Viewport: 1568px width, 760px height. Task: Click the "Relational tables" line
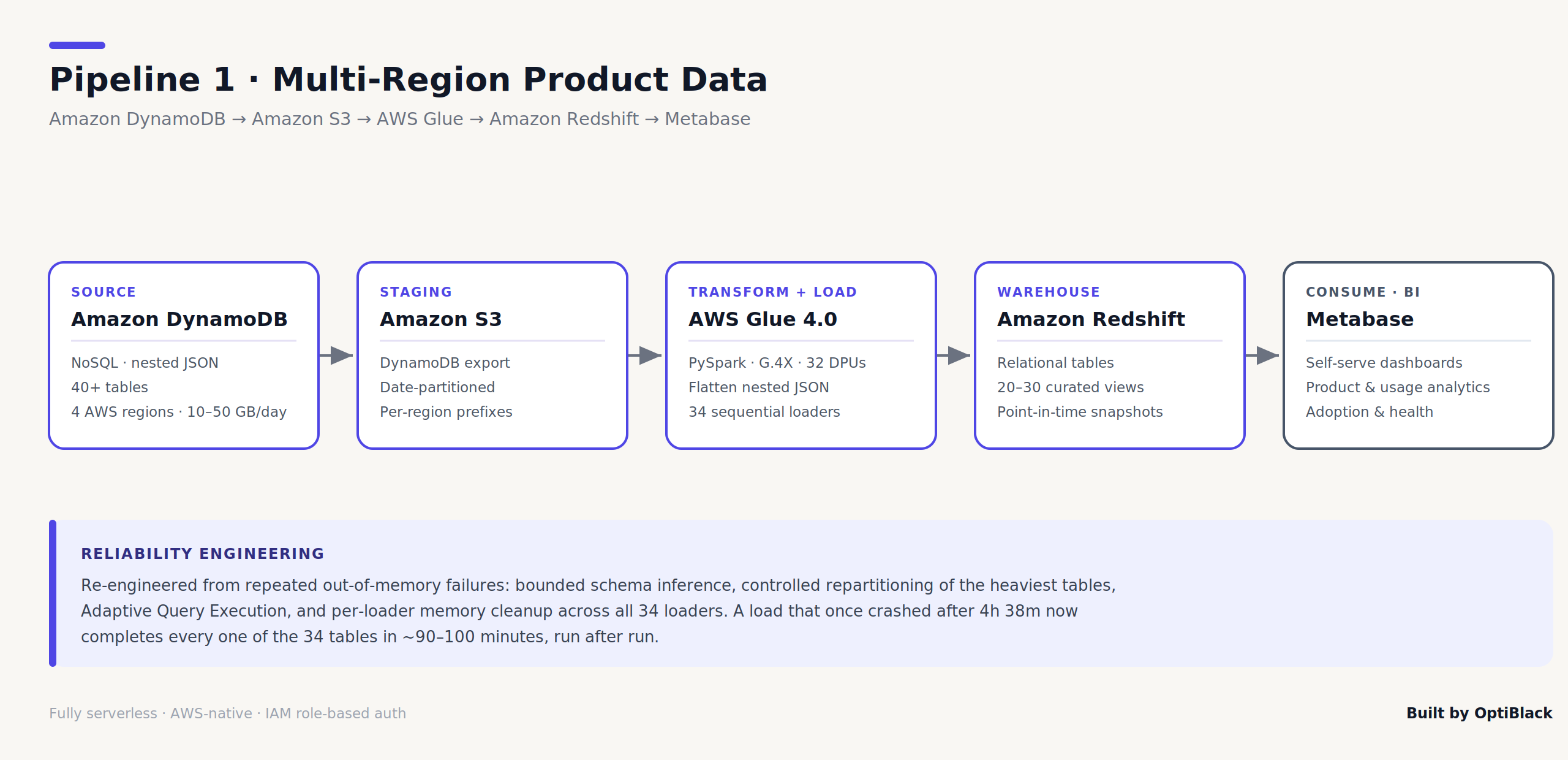(1055, 363)
